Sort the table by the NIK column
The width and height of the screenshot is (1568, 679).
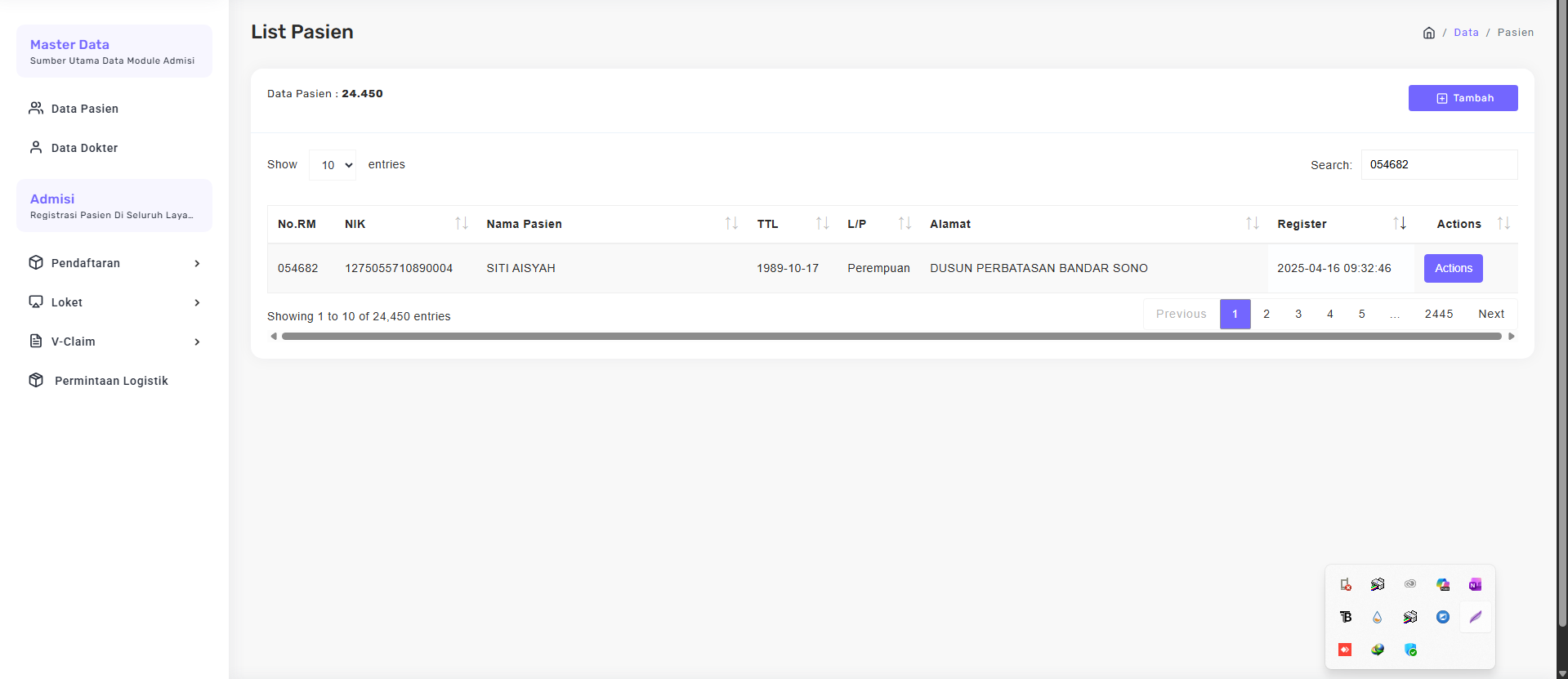tap(462, 223)
